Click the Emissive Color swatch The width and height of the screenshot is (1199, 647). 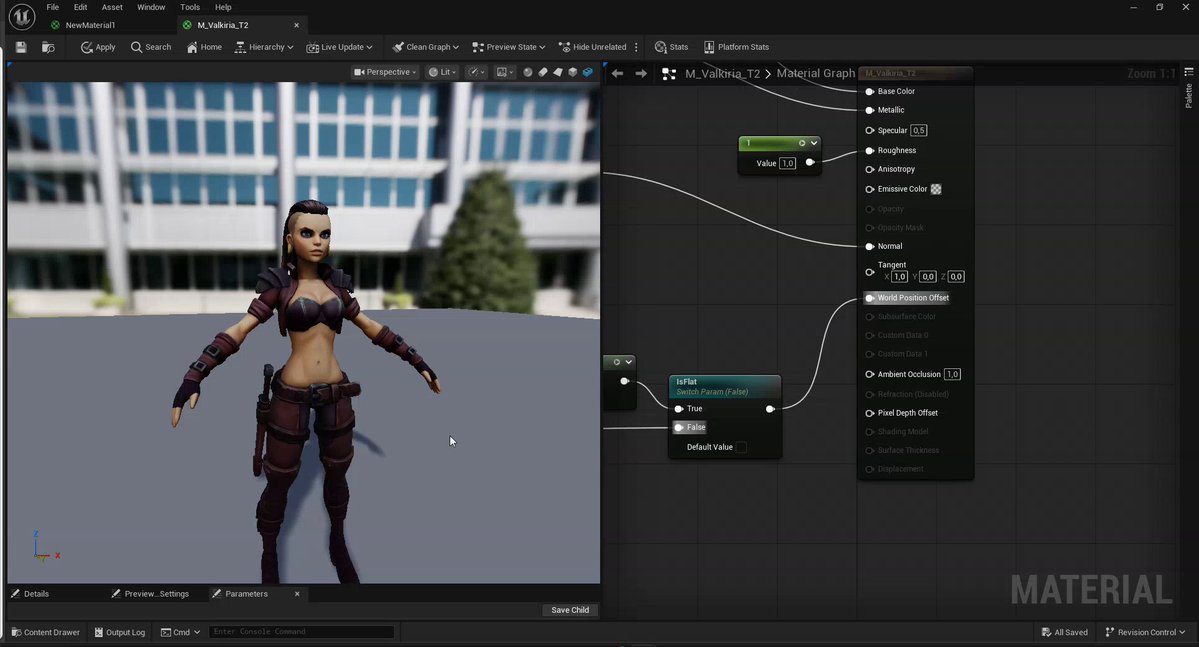[936, 189]
